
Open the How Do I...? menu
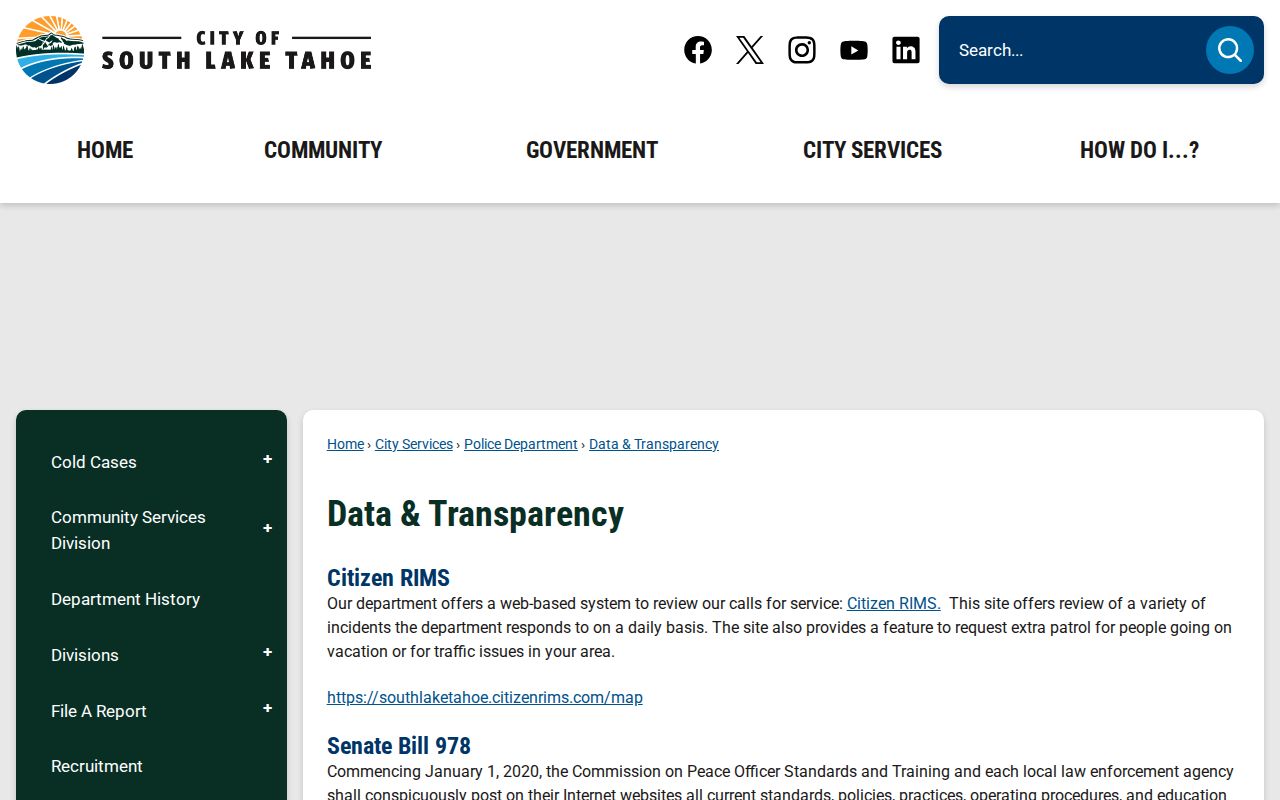[1139, 150]
